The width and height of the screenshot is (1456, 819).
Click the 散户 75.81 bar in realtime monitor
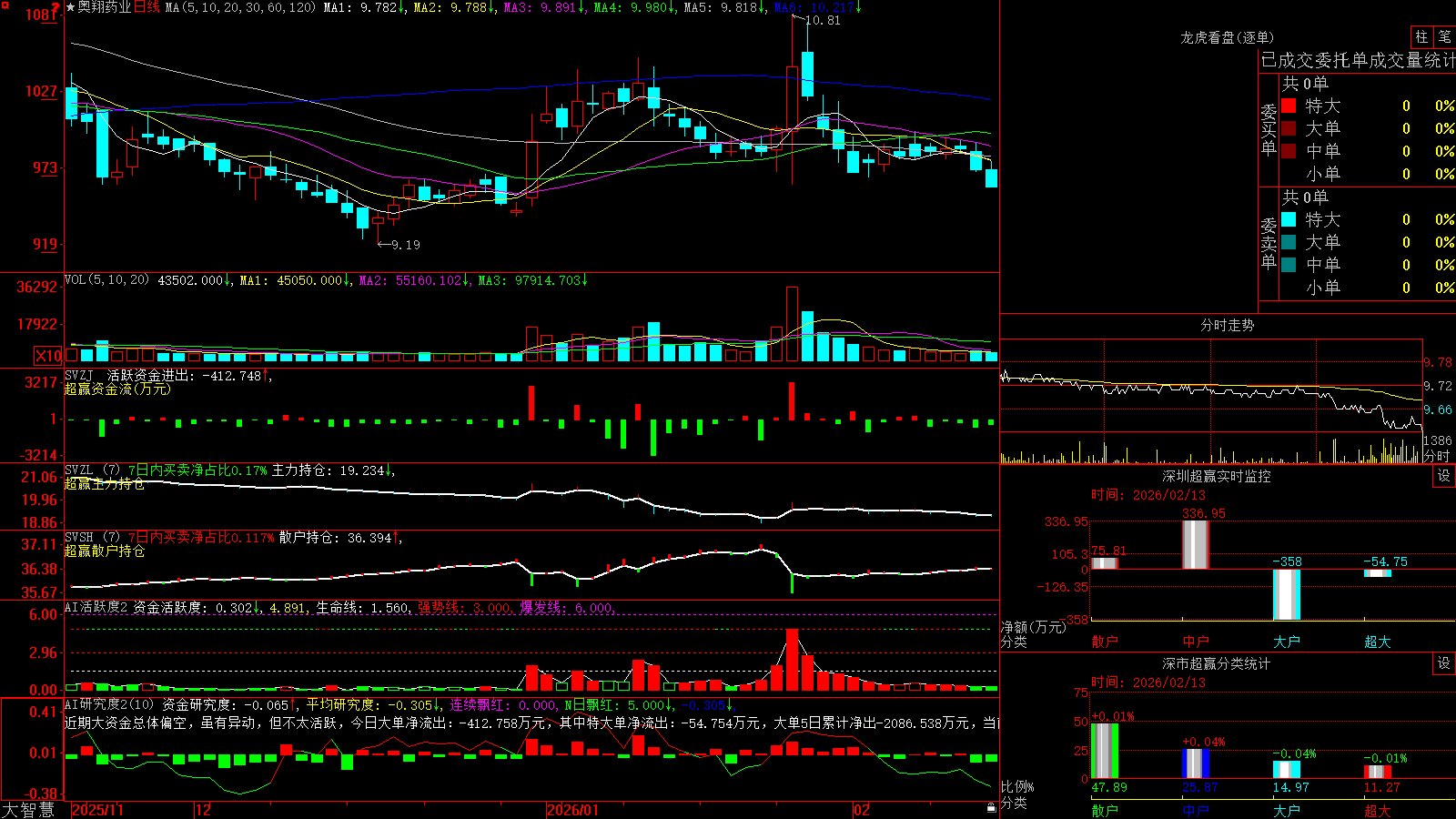tap(1104, 563)
